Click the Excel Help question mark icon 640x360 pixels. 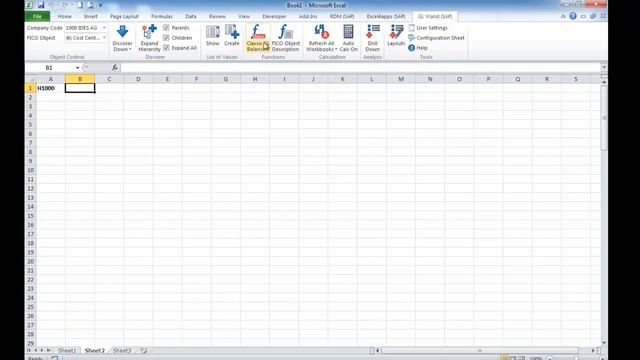pos(573,16)
